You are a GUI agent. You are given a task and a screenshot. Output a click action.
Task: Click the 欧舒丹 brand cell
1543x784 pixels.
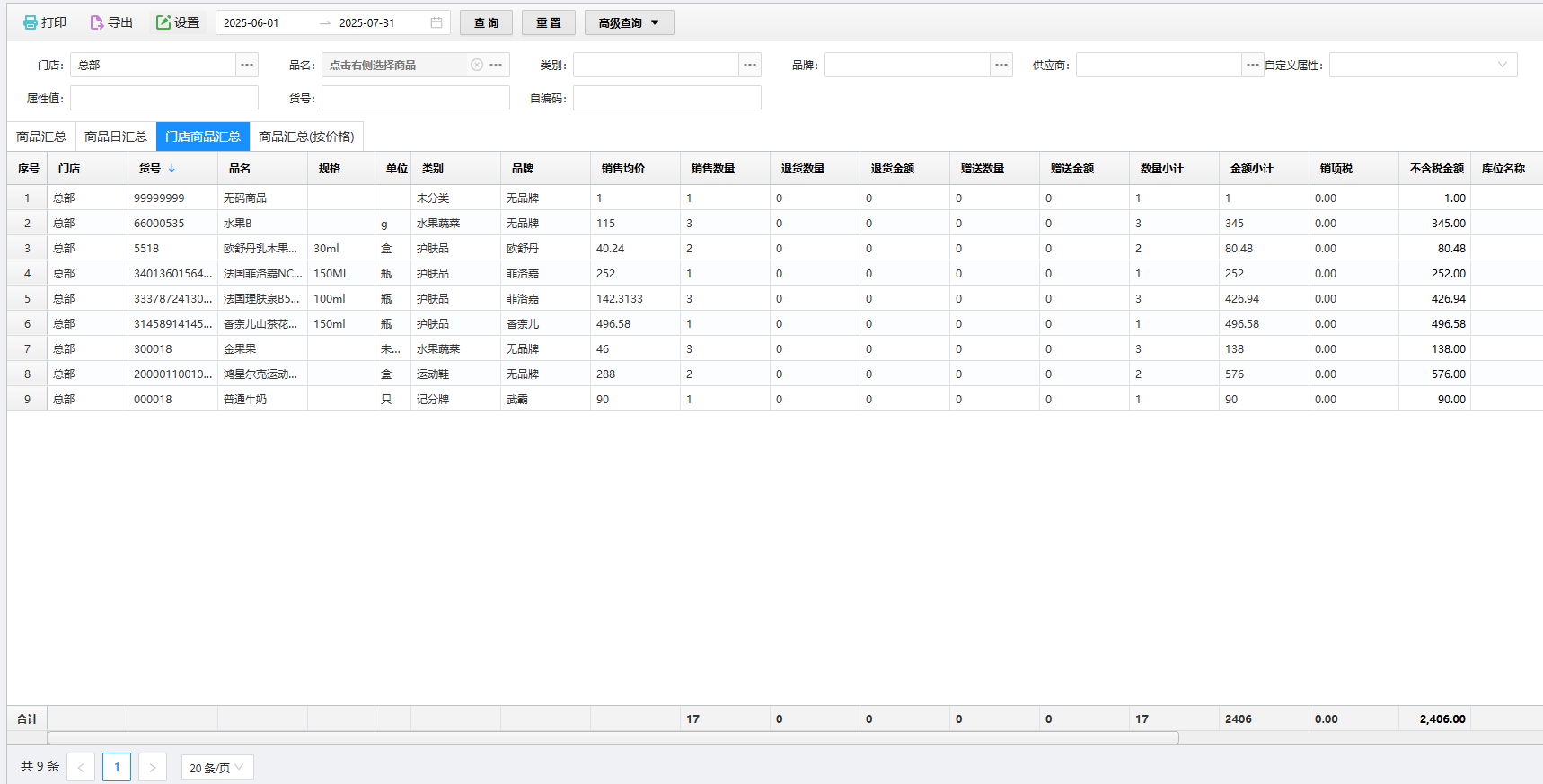tap(546, 248)
